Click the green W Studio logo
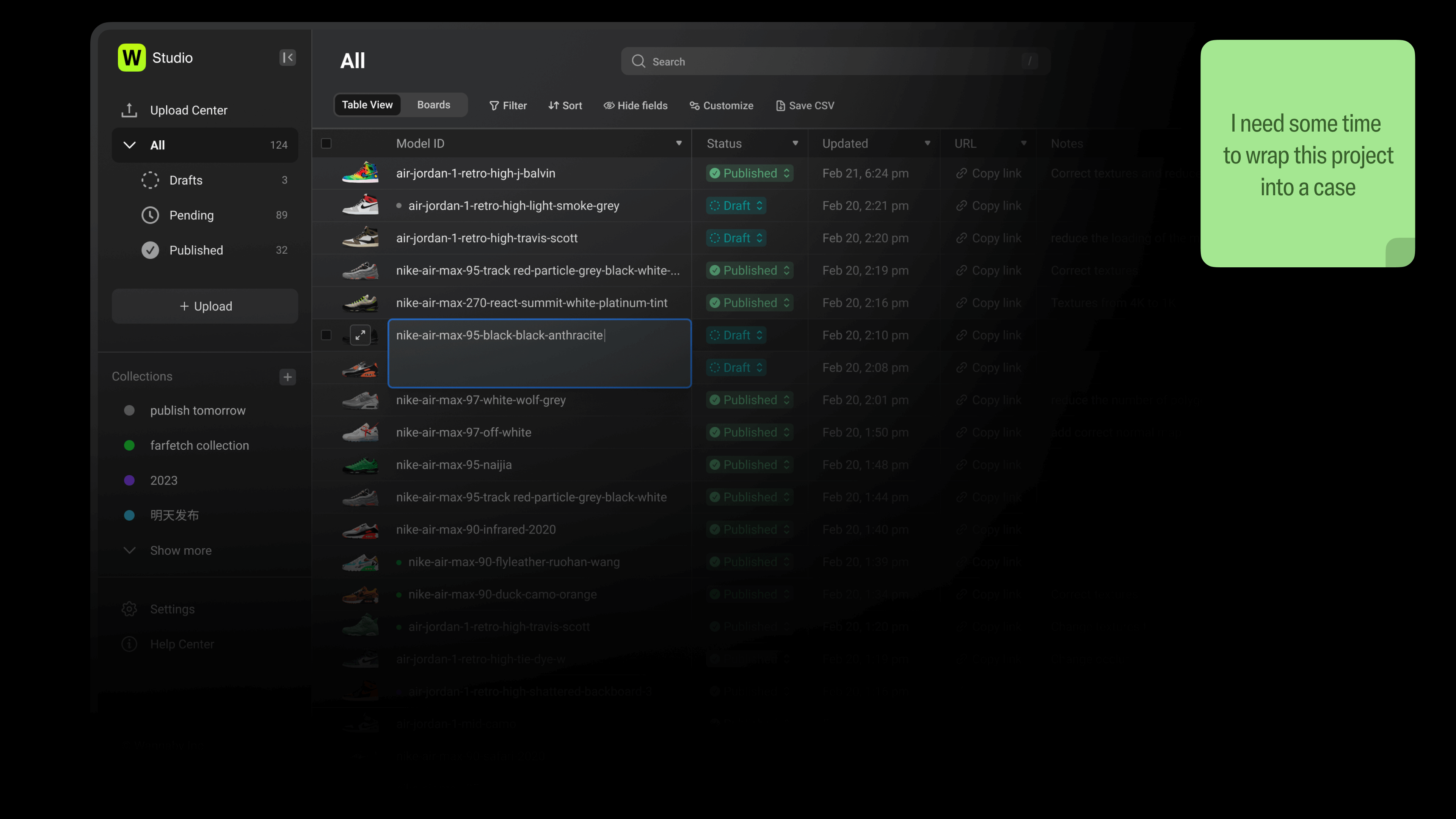This screenshot has height=819, width=1456. click(131, 58)
